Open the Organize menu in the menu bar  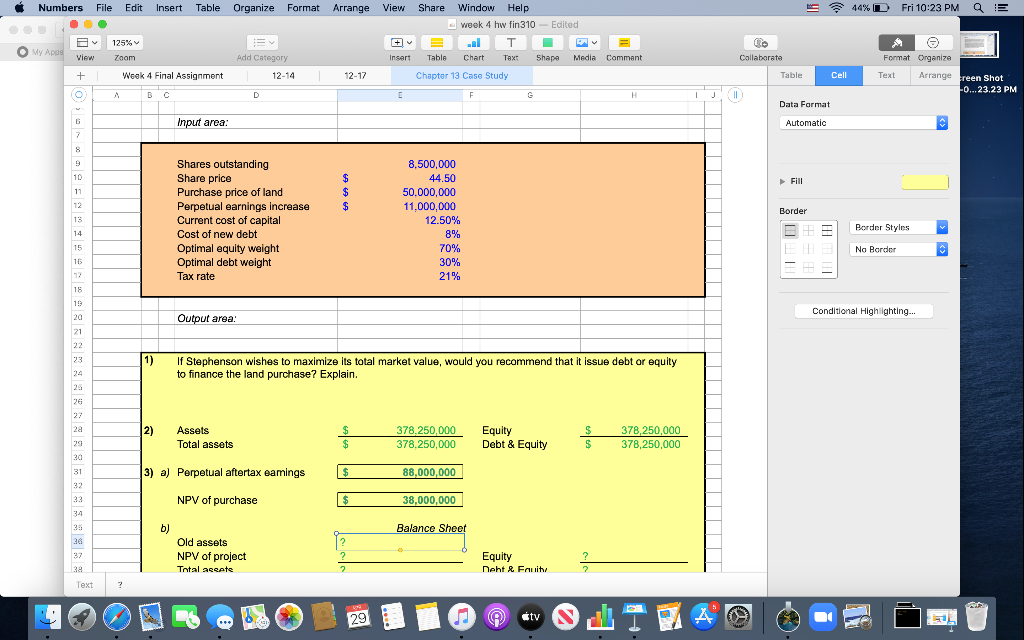[x=253, y=7]
